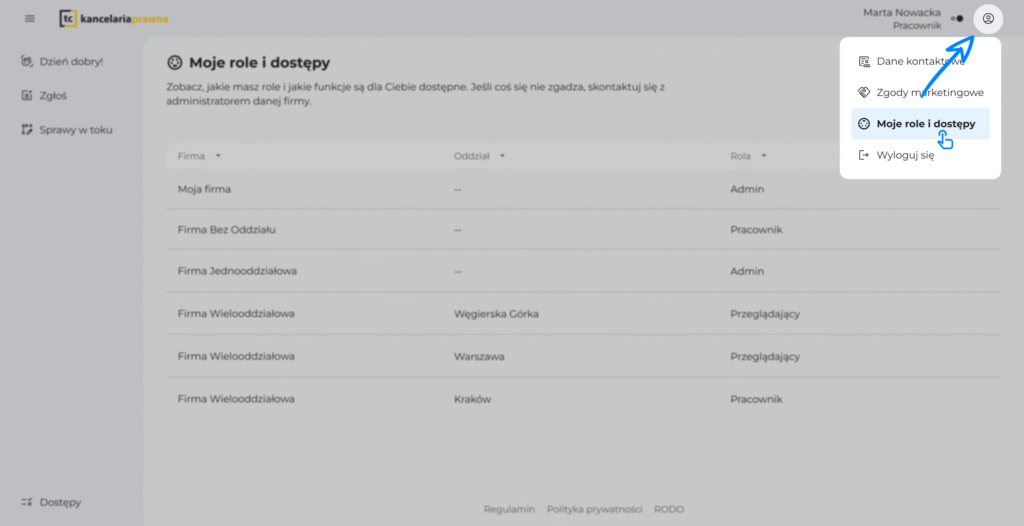Expand the Firma column sort arrow

tap(218, 156)
